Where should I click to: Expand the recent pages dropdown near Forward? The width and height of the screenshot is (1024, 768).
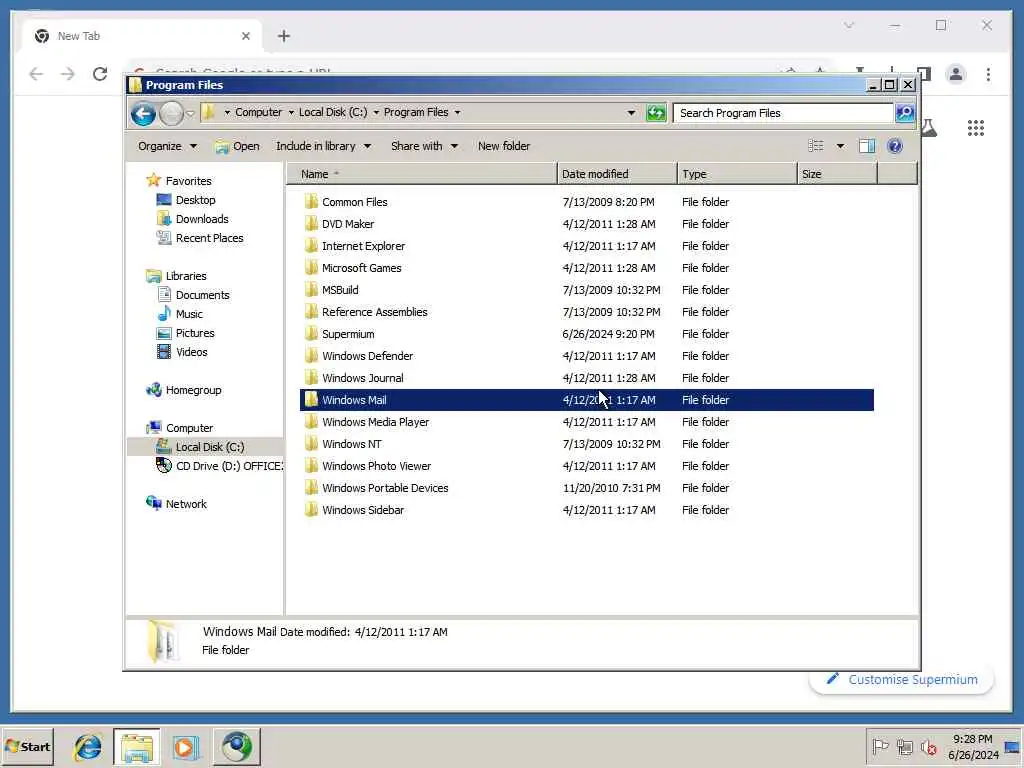tap(190, 114)
